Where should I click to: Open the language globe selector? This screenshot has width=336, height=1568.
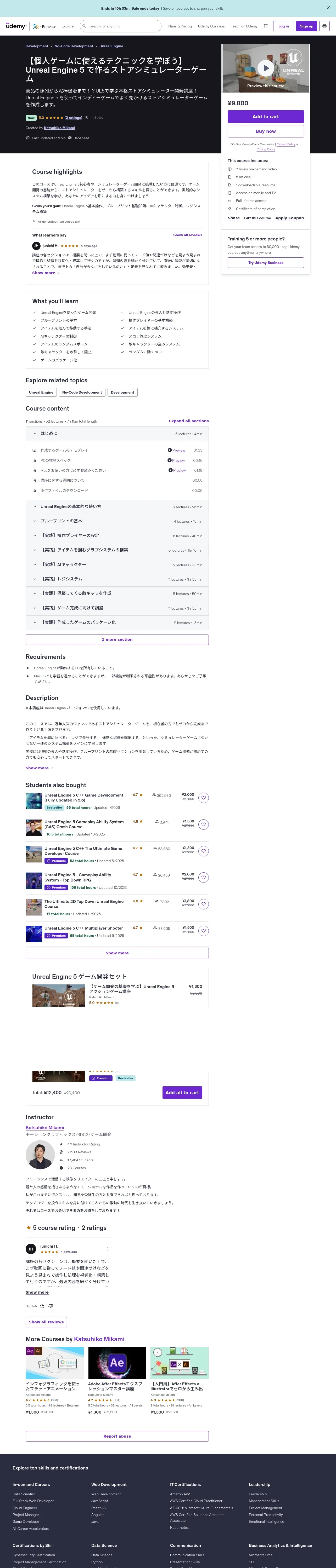coord(324,26)
